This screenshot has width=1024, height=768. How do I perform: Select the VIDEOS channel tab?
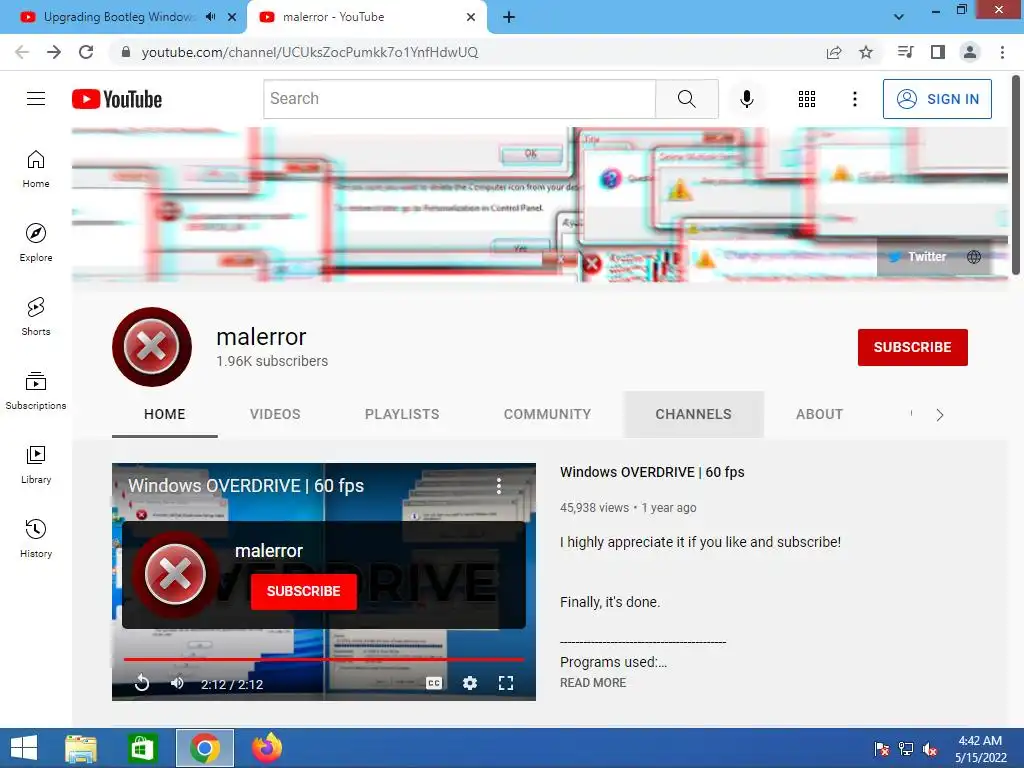click(x=275, y=414)
